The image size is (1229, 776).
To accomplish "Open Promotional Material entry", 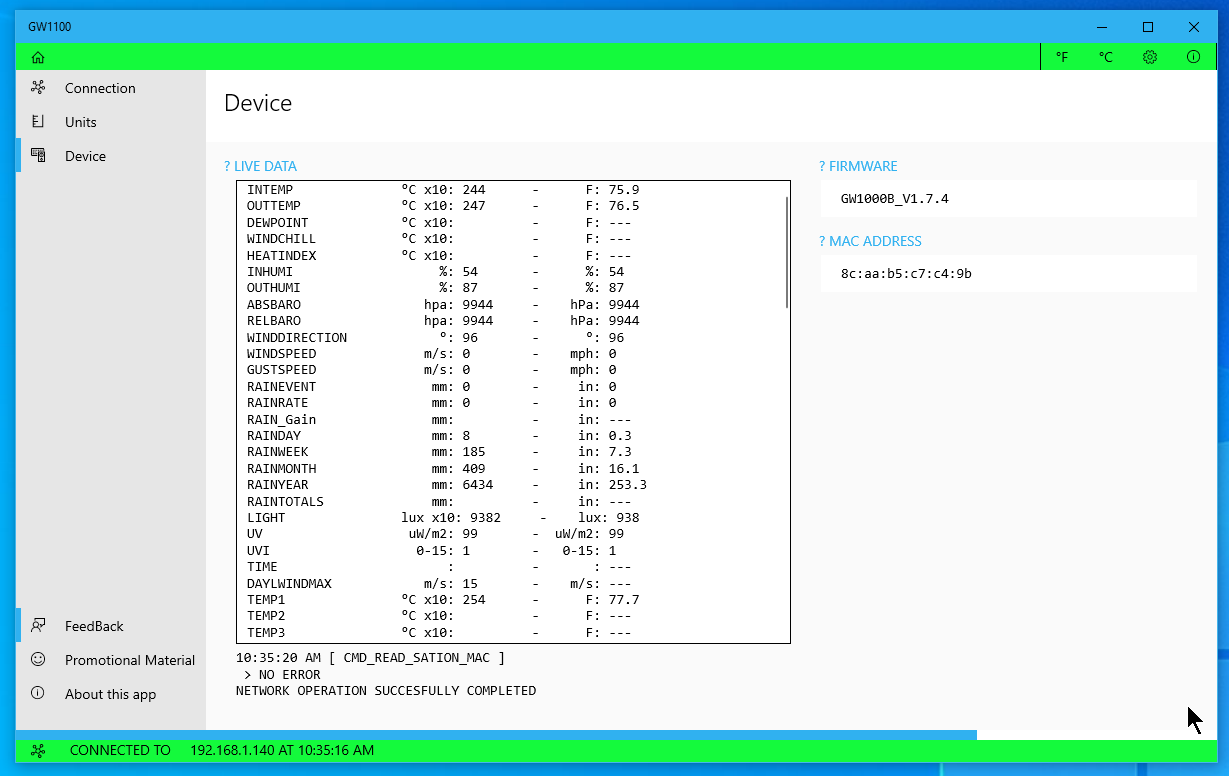I will tap(111, 660).
